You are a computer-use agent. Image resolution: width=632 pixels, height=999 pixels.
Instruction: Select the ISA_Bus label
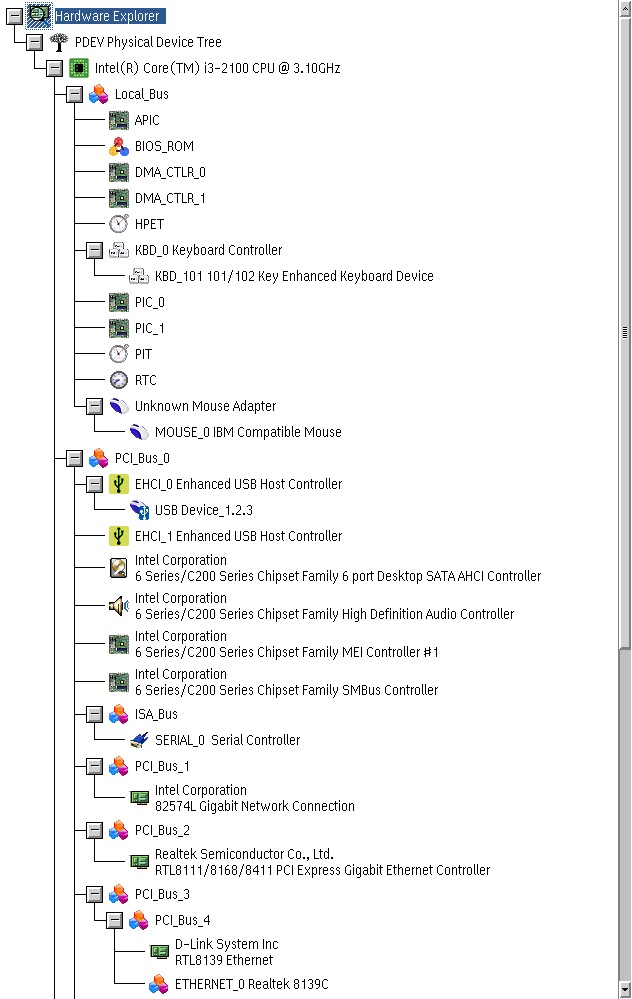point(156,714)
